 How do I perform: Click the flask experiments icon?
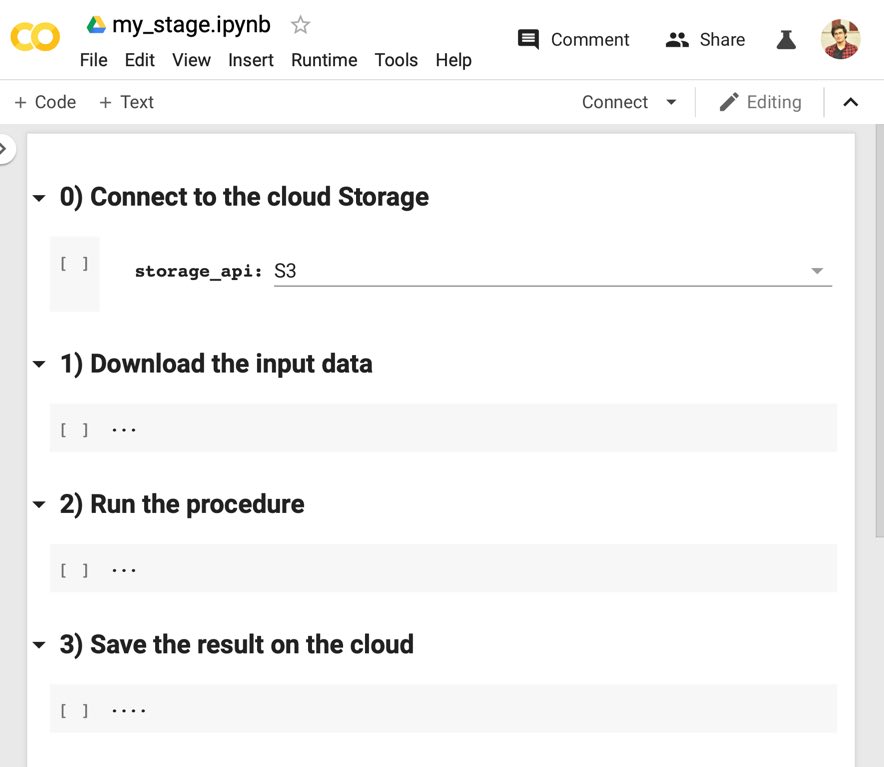[x=786, y=40]
